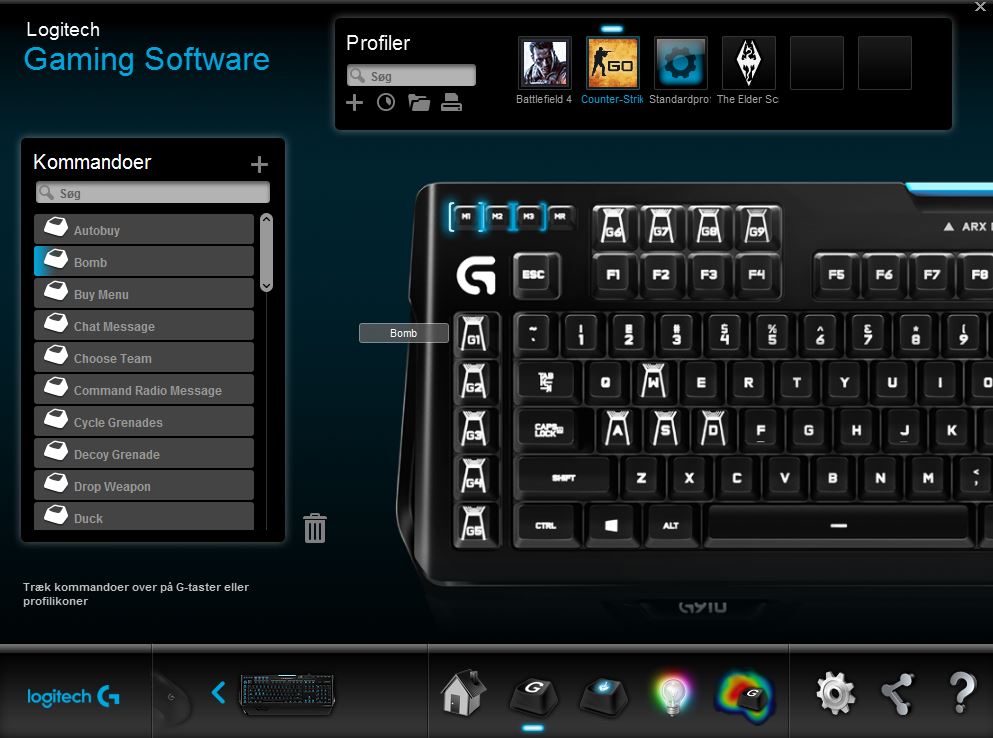The image size is (993, 738).
Task: Select the Cycle Grenades command
Action: (x=144, y=421)
